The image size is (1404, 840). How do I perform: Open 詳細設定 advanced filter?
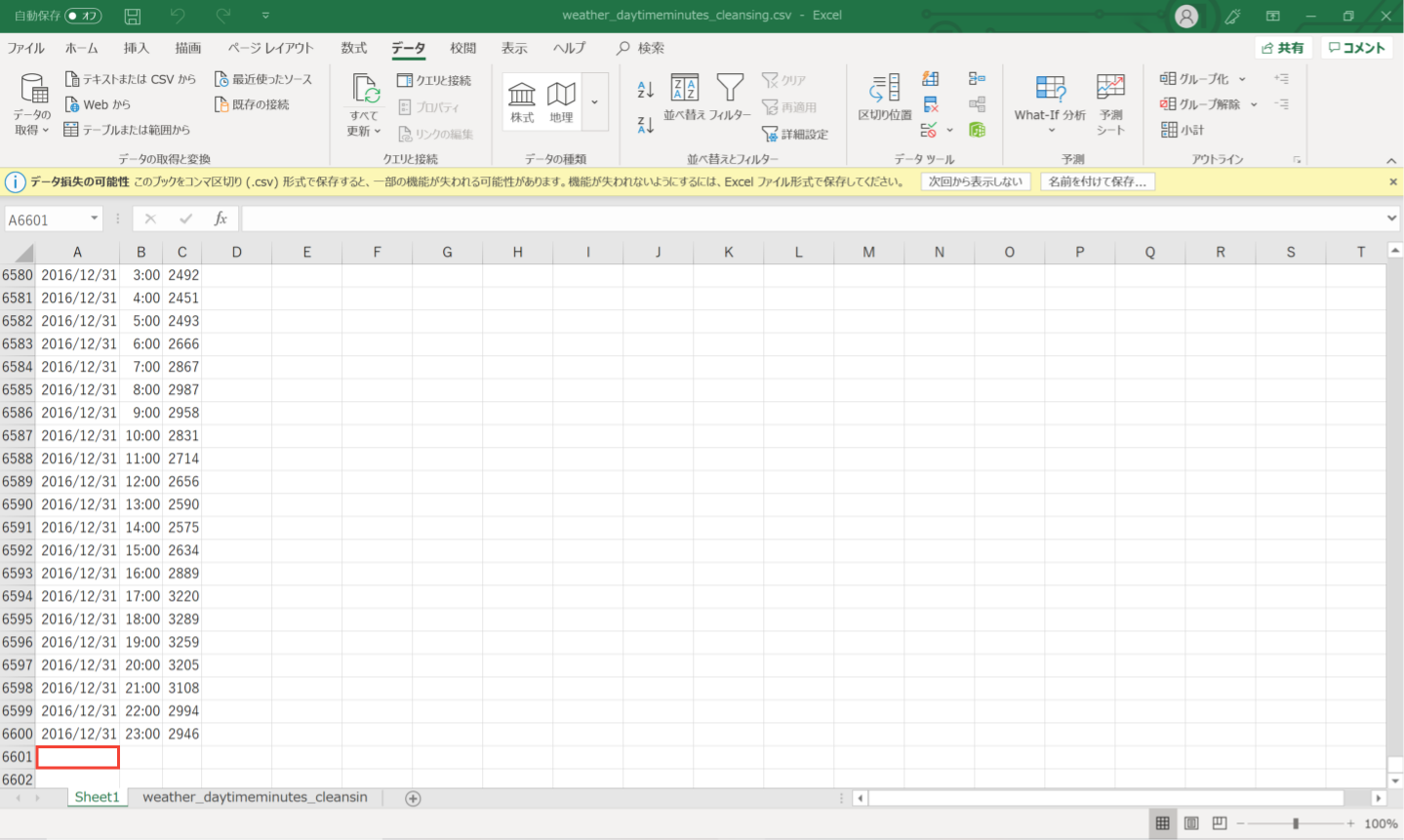795,134
